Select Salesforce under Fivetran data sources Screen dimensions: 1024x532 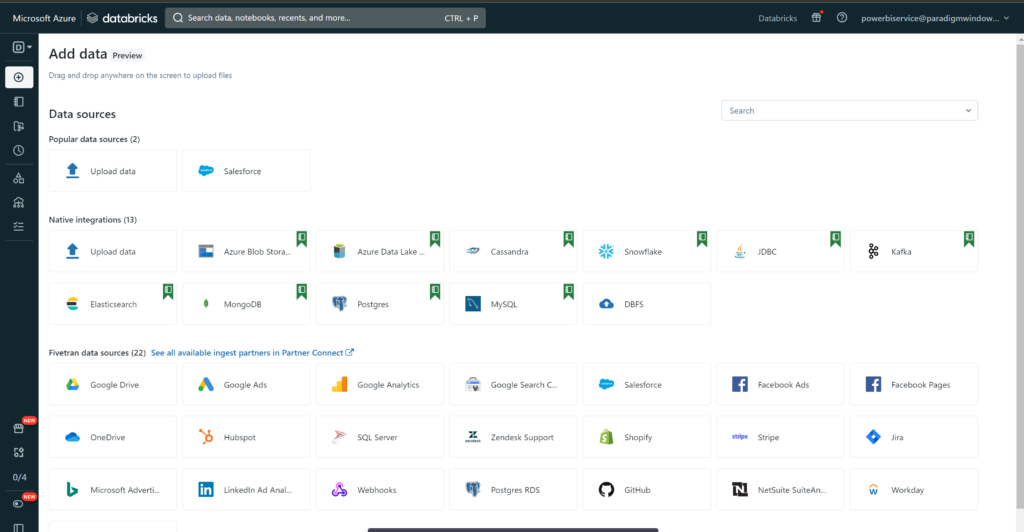click(x=647, y=384)
